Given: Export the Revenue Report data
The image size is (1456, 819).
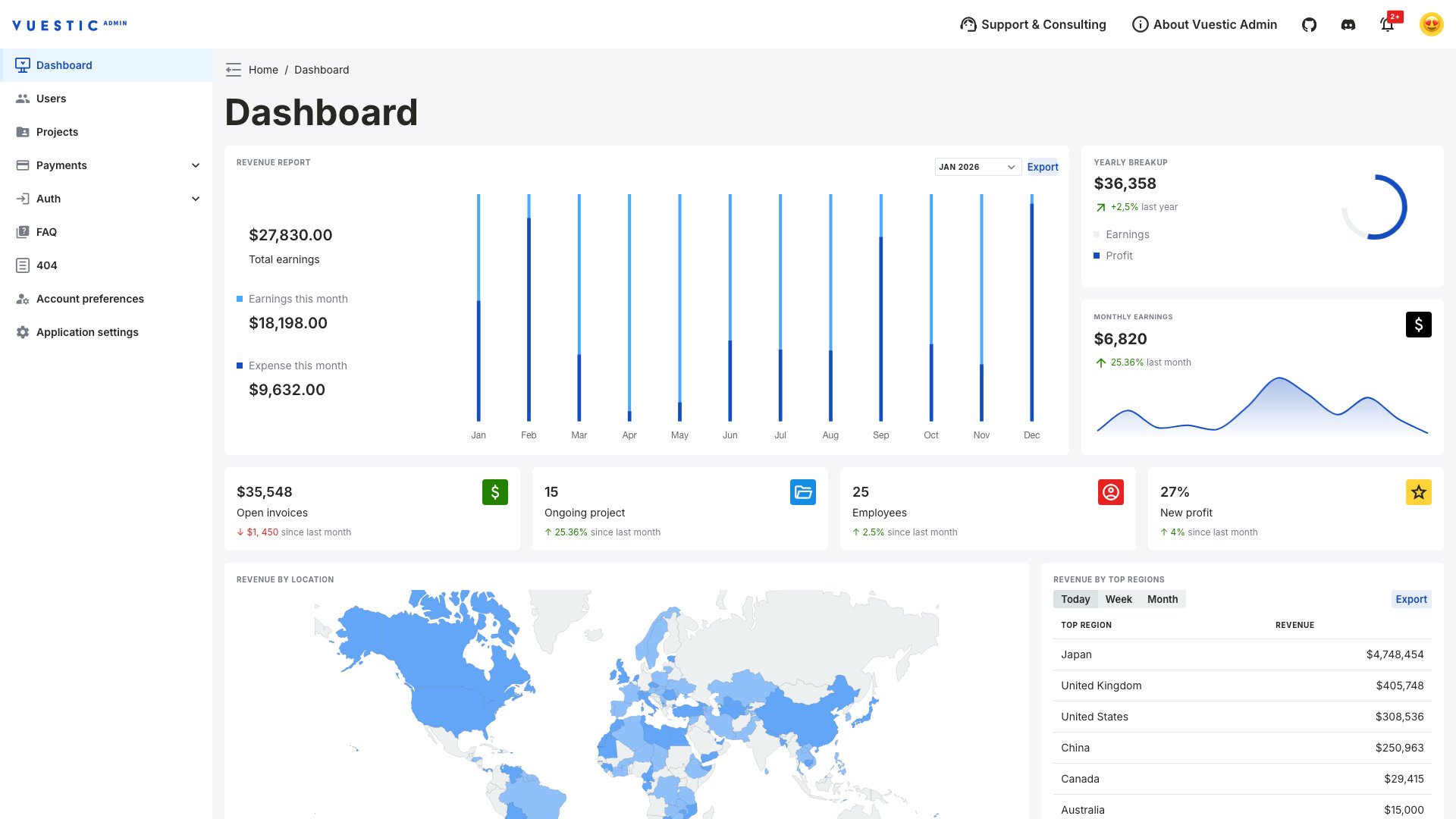Looking at the screenshot, I should pyautogui.click(x=1043, y=167).
